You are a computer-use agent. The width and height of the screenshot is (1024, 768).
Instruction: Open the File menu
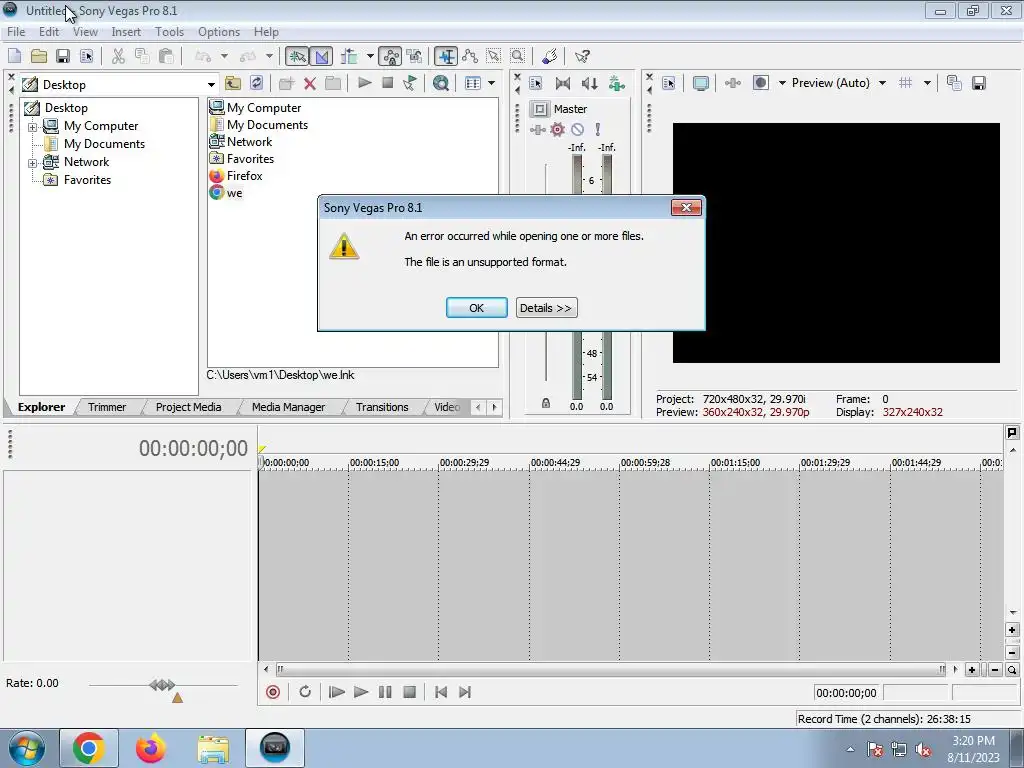click(x=16, y=32)
